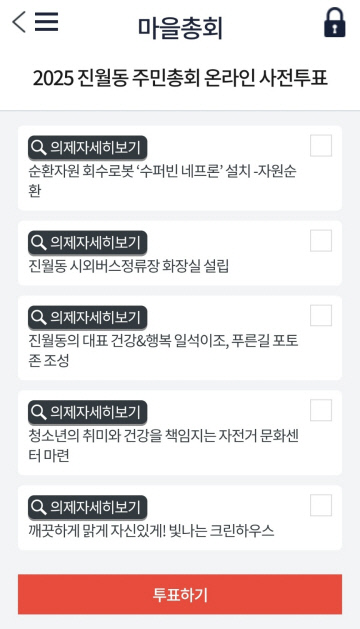Select the agenda text 진월동 시외버스정류장 화장실 설립

128,266
